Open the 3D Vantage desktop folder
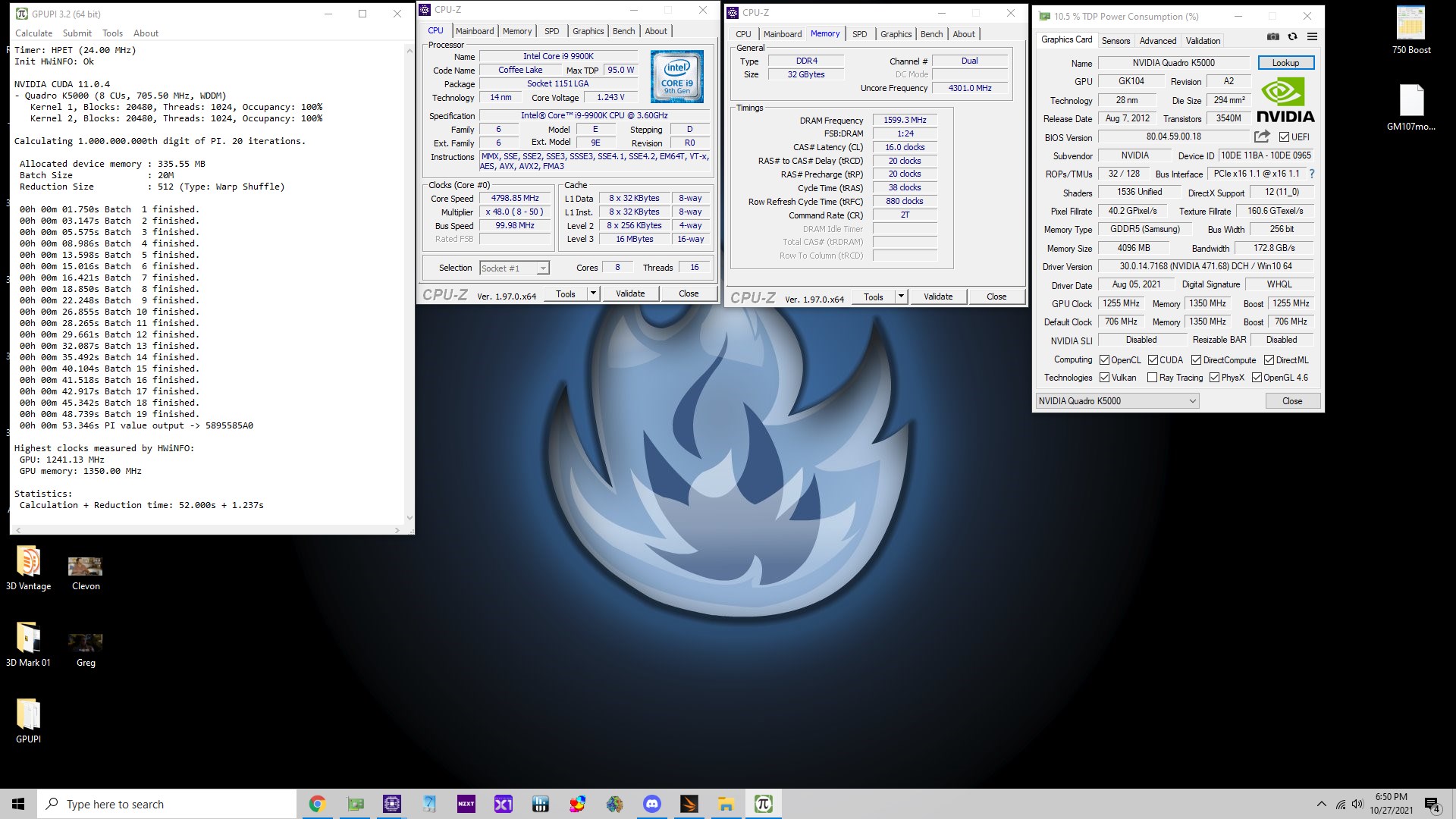1456x819 pixels. pos(28,569)
